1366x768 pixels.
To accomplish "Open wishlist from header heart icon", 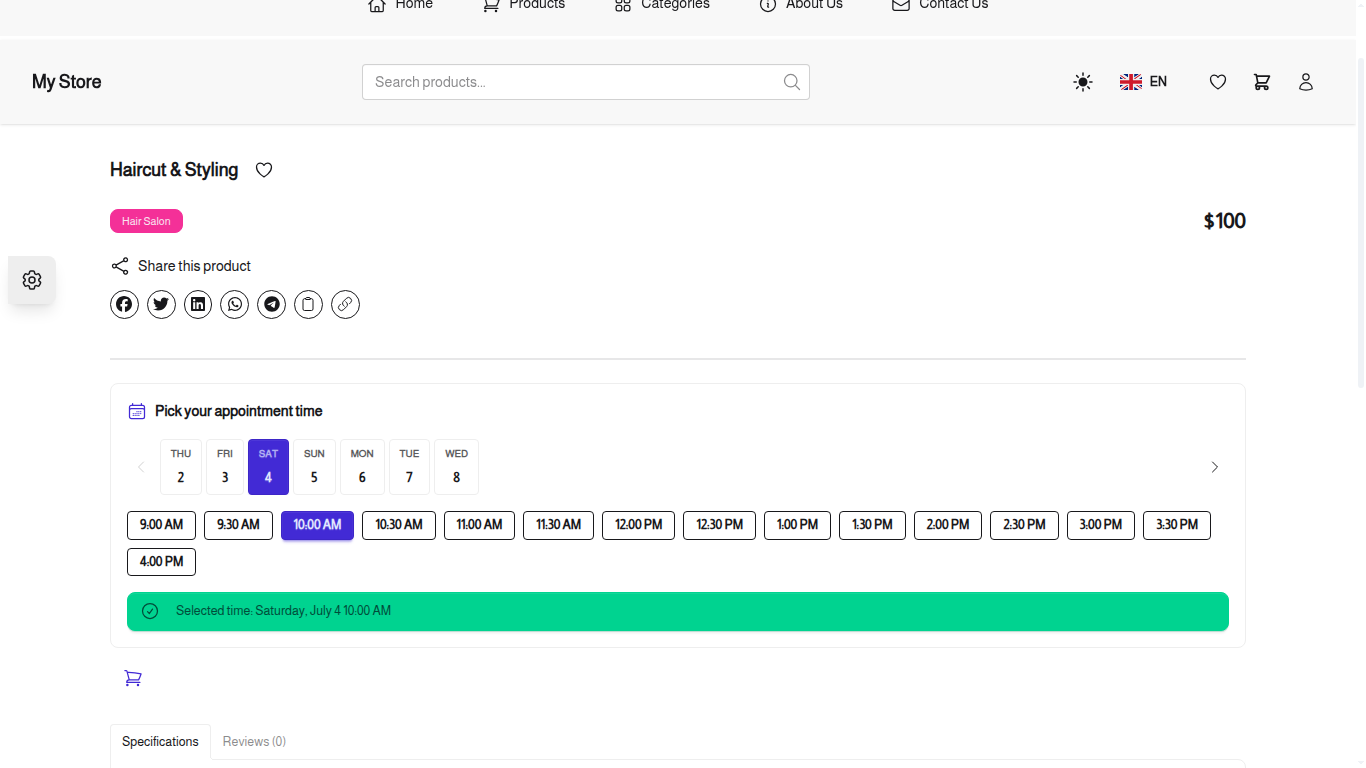I will (x=1218, y=82).
